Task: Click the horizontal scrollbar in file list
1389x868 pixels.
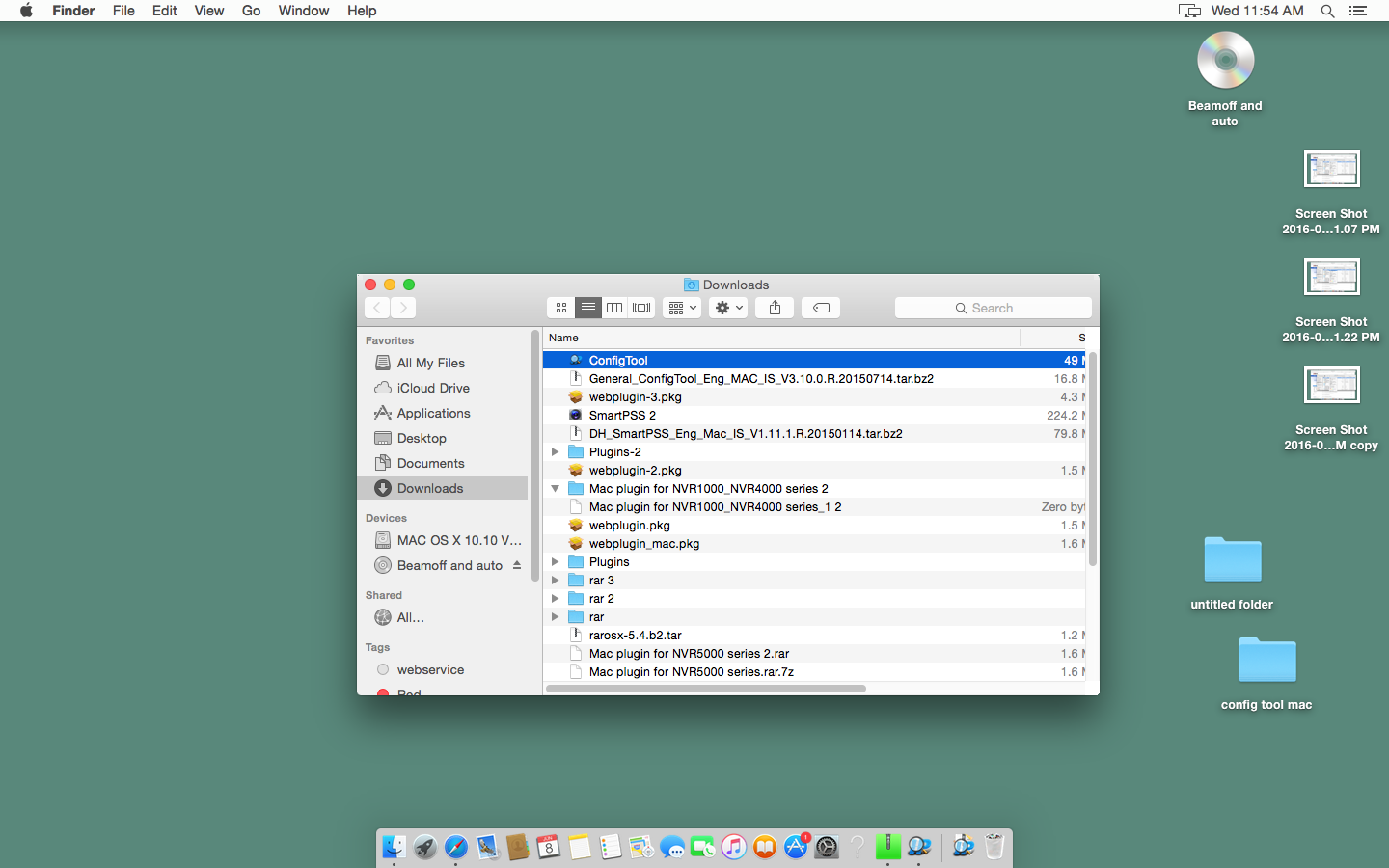Action: coord(705,689)
